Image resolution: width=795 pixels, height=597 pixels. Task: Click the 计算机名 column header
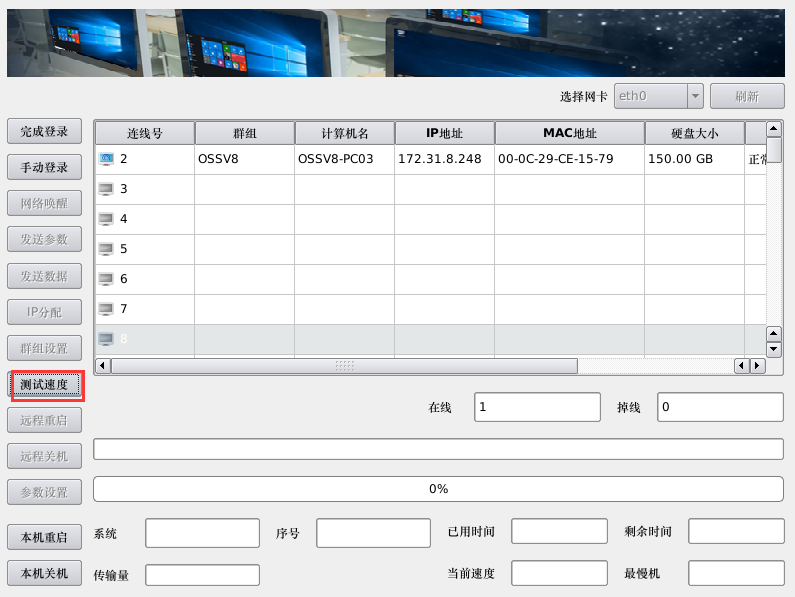tap(344, 133)
